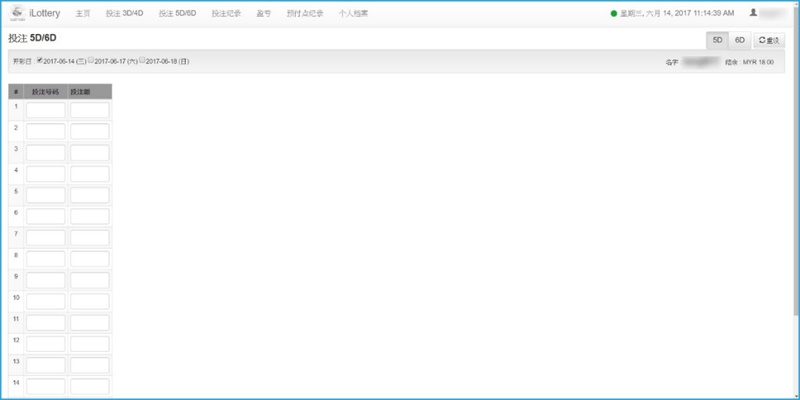Focus the bet number field in row 5
The image size is (800, 400).
tap(46, 195)
